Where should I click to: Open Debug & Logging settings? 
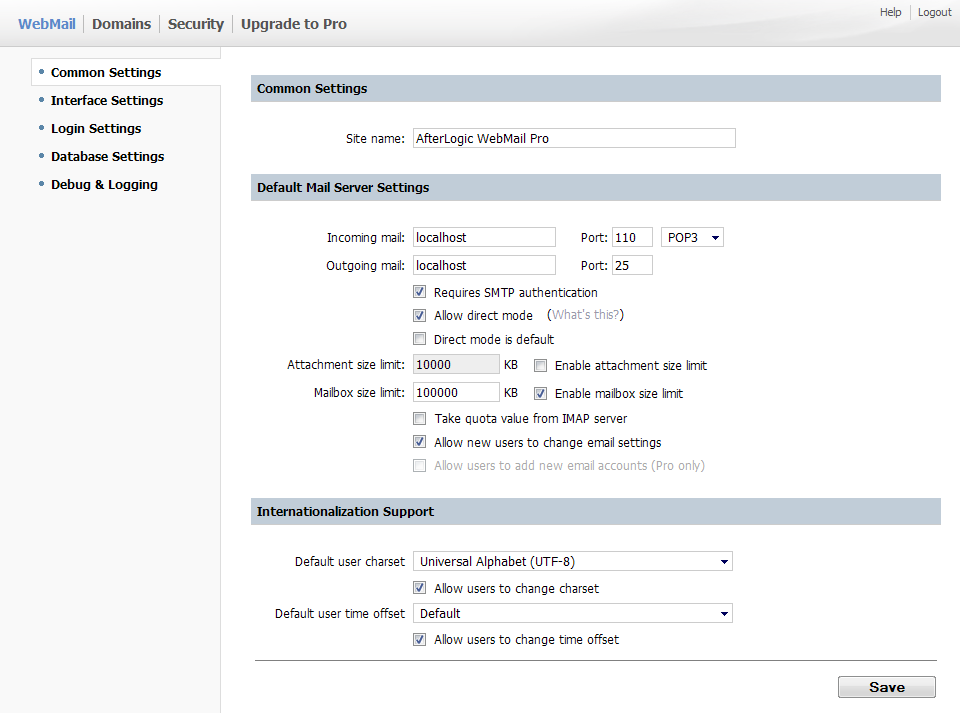104,185
